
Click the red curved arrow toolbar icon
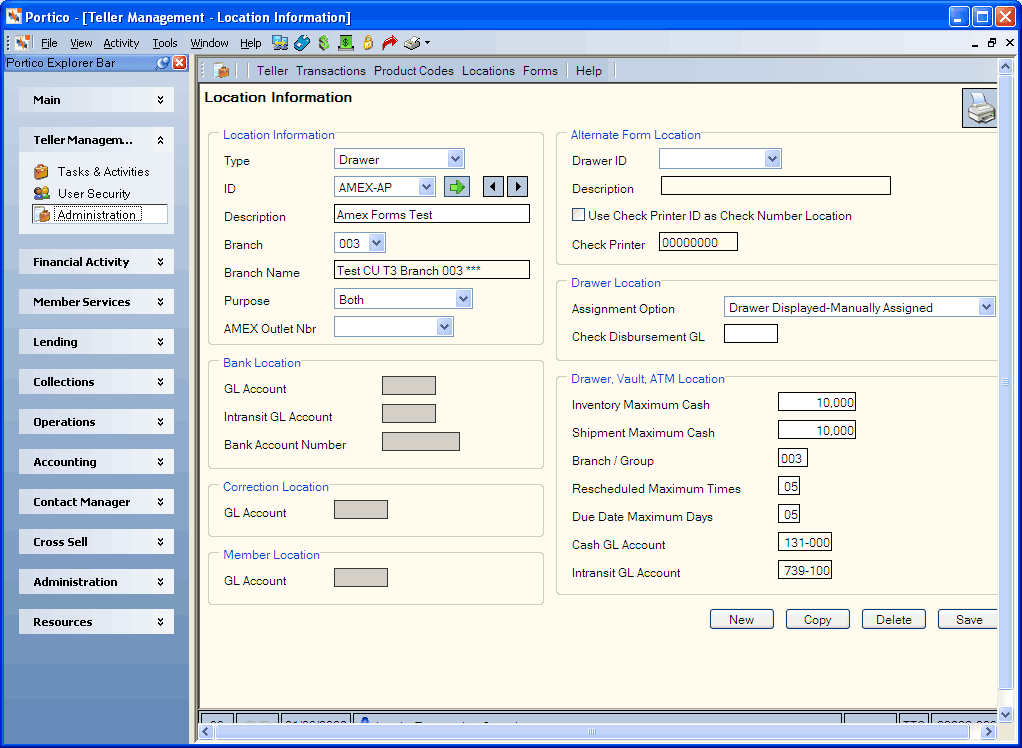[389, 43]
